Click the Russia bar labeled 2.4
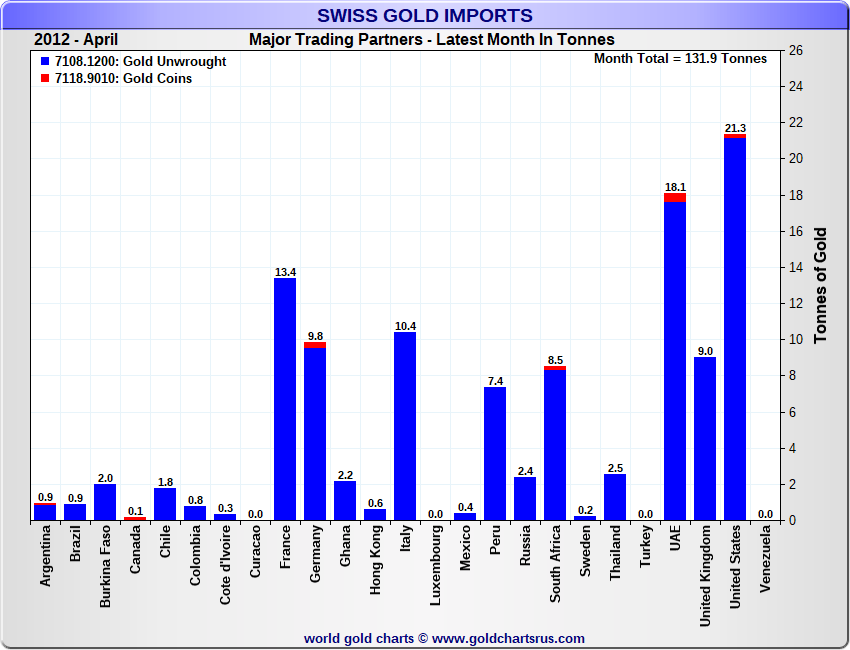 [x=525, y=499]
